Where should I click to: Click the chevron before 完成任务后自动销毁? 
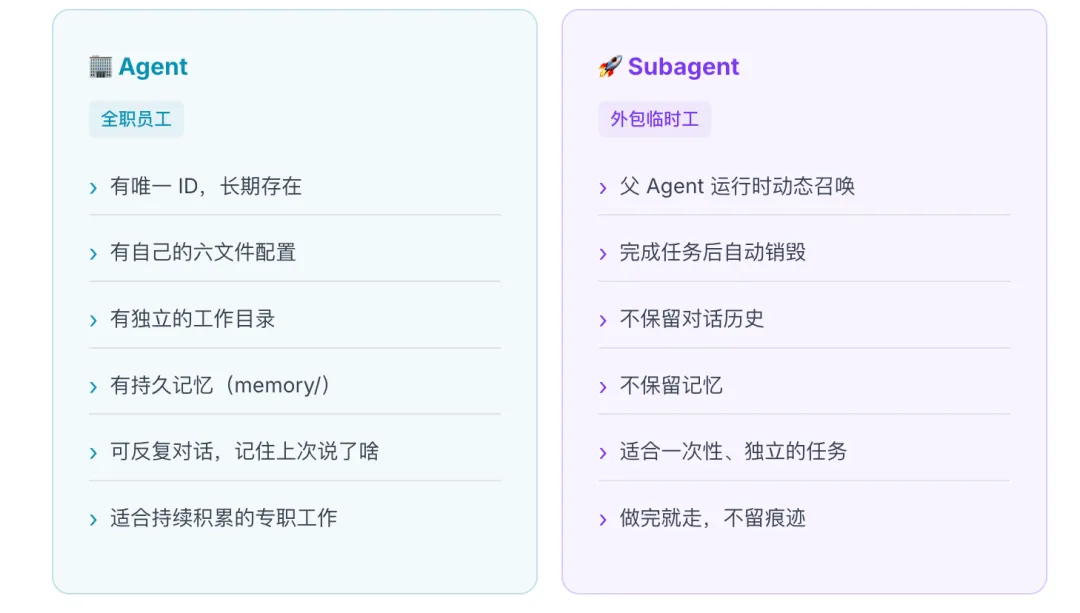(603, 254)
